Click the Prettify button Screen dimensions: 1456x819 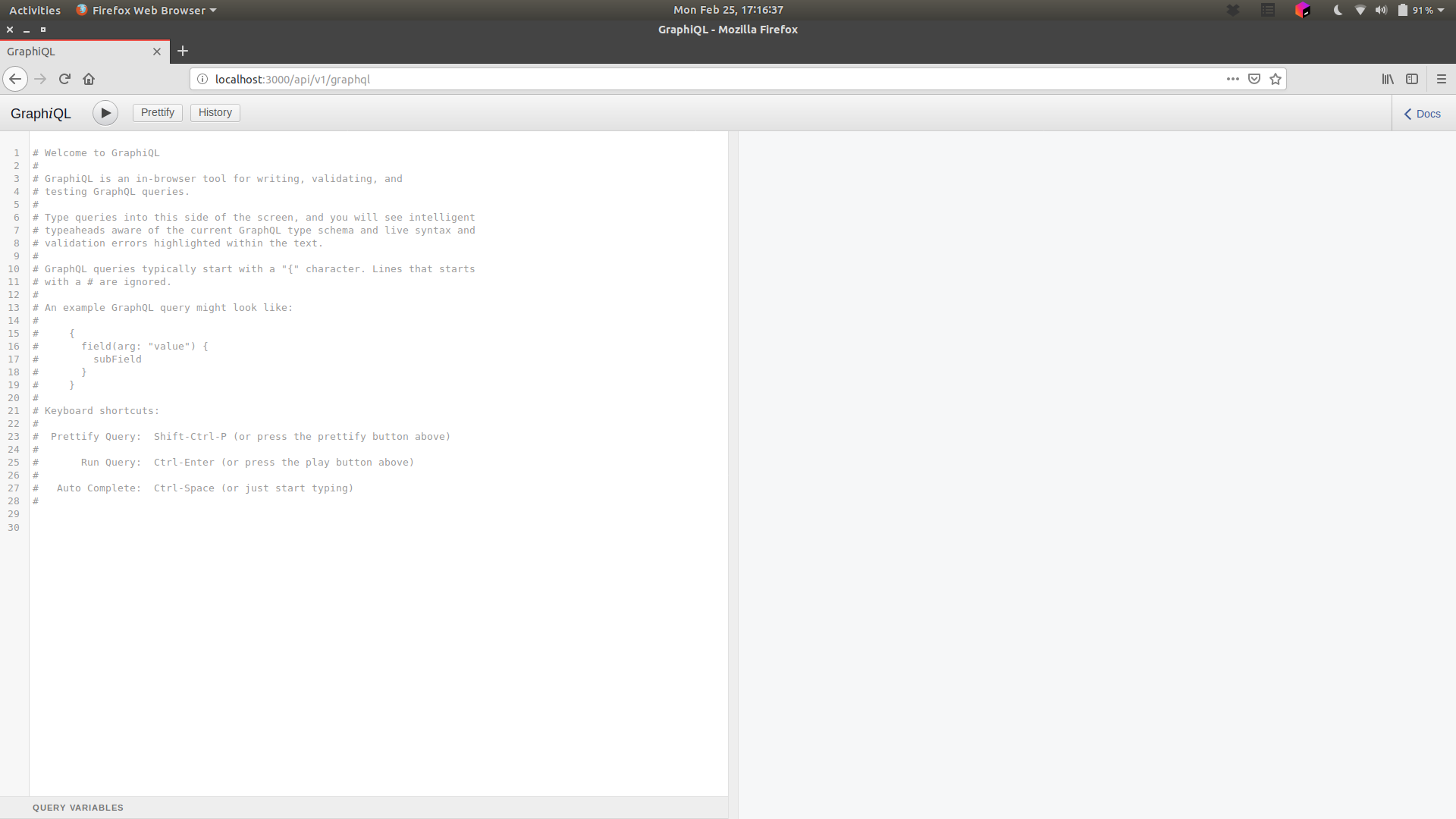tap(157, 112)
